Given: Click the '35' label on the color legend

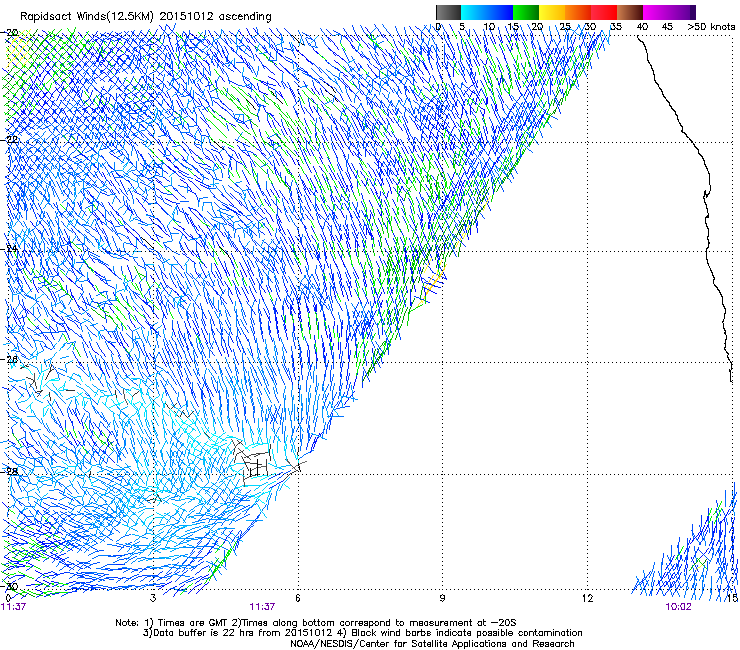Looking at the screenshot, I should (616, 27).
